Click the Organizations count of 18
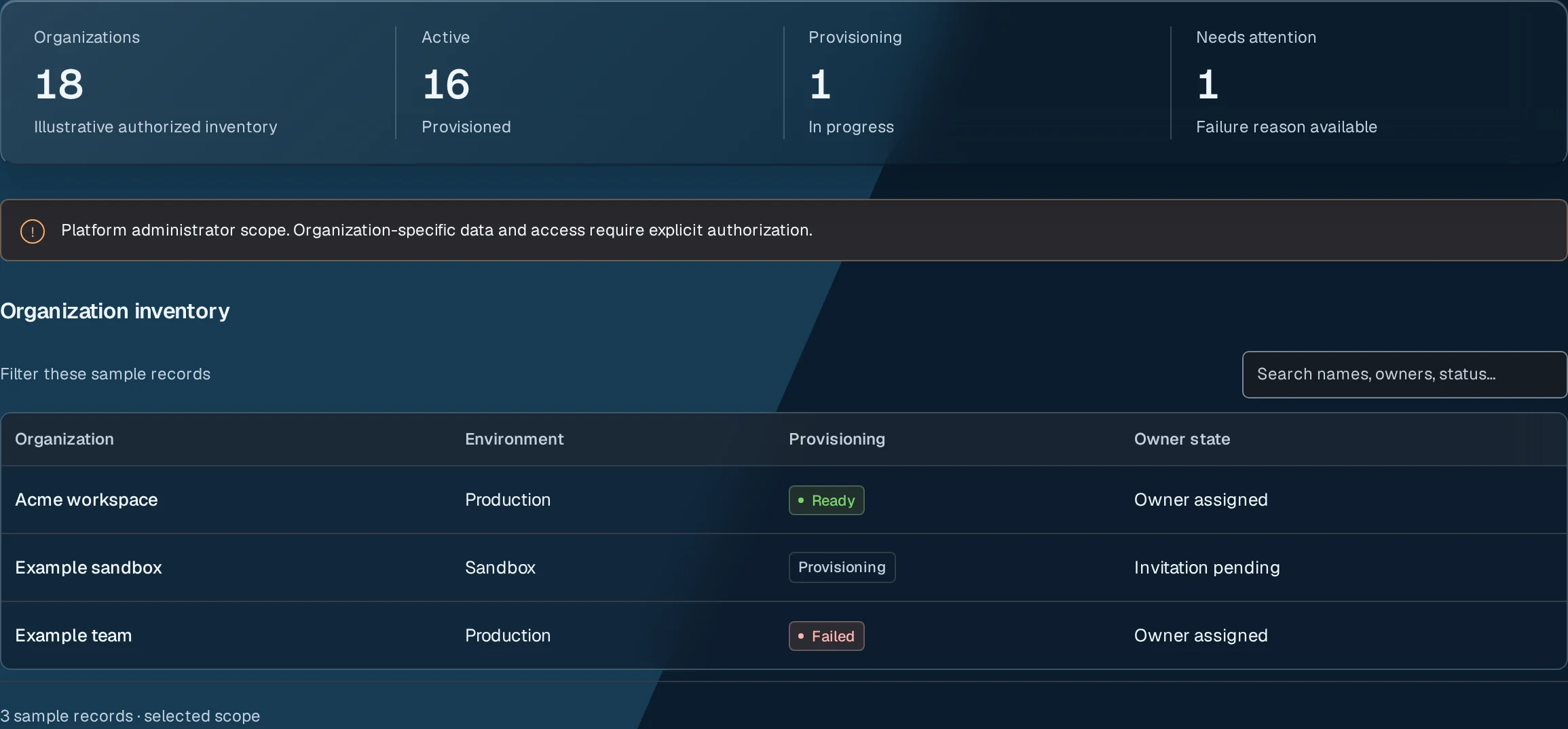 (59, 84)
